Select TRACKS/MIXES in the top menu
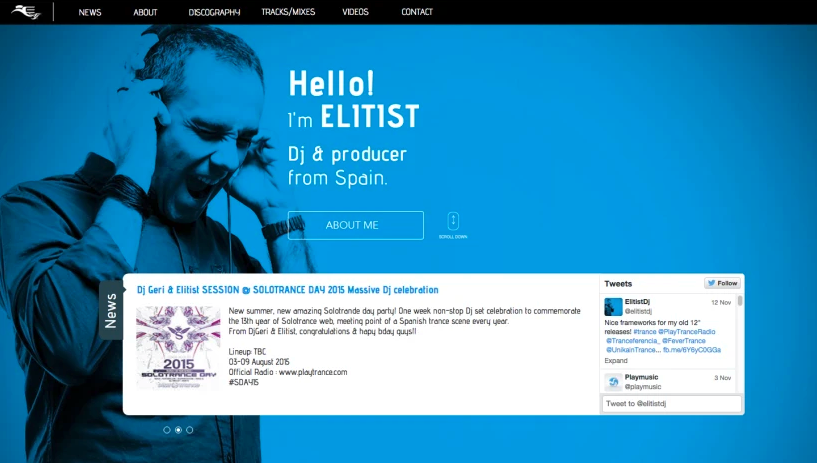The height and width of the screenshot is (463, 817). tap(288, 12)
